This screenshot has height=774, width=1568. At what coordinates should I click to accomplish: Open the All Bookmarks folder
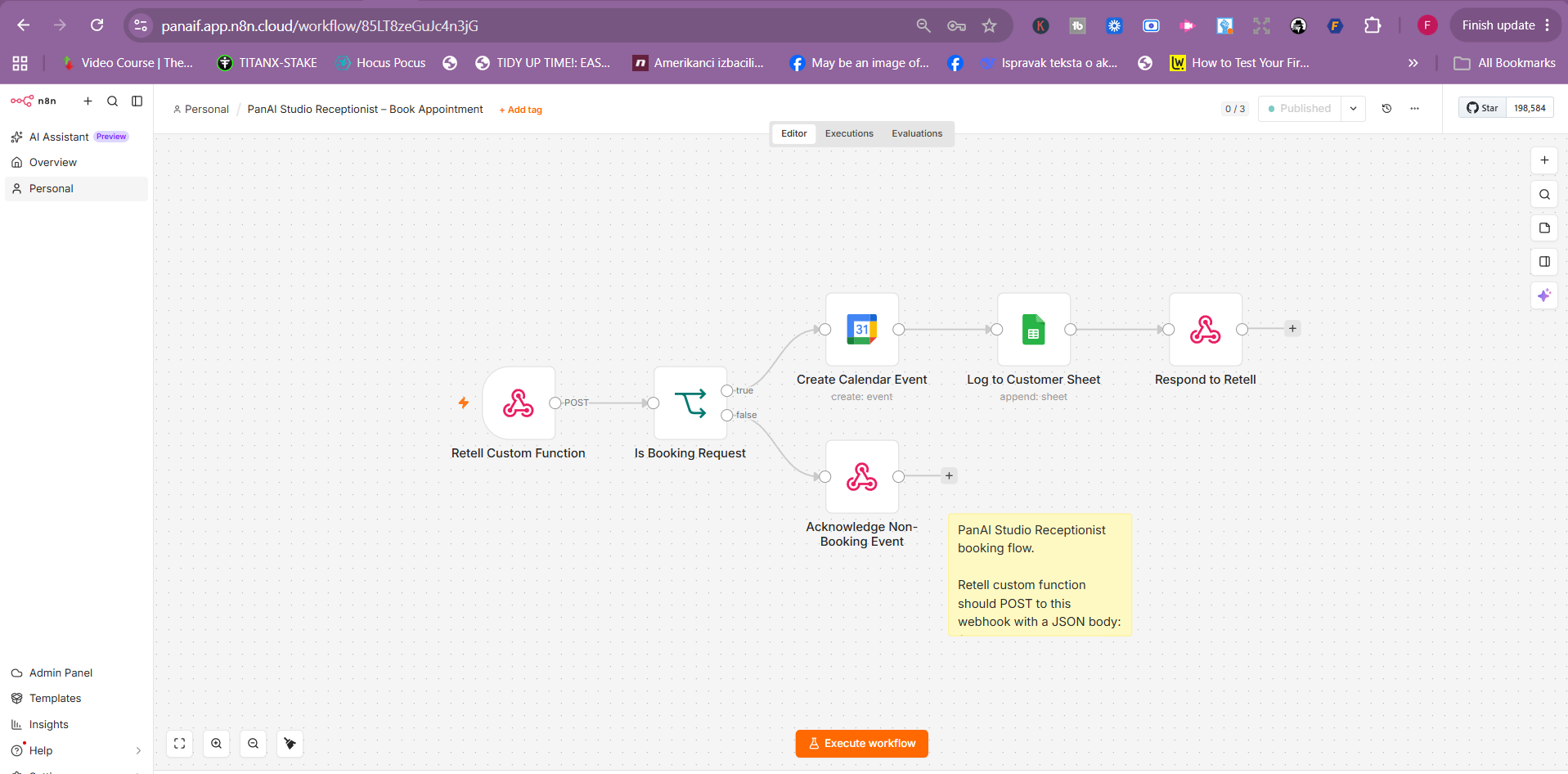pyautogui.click(x=1505, y=63)
